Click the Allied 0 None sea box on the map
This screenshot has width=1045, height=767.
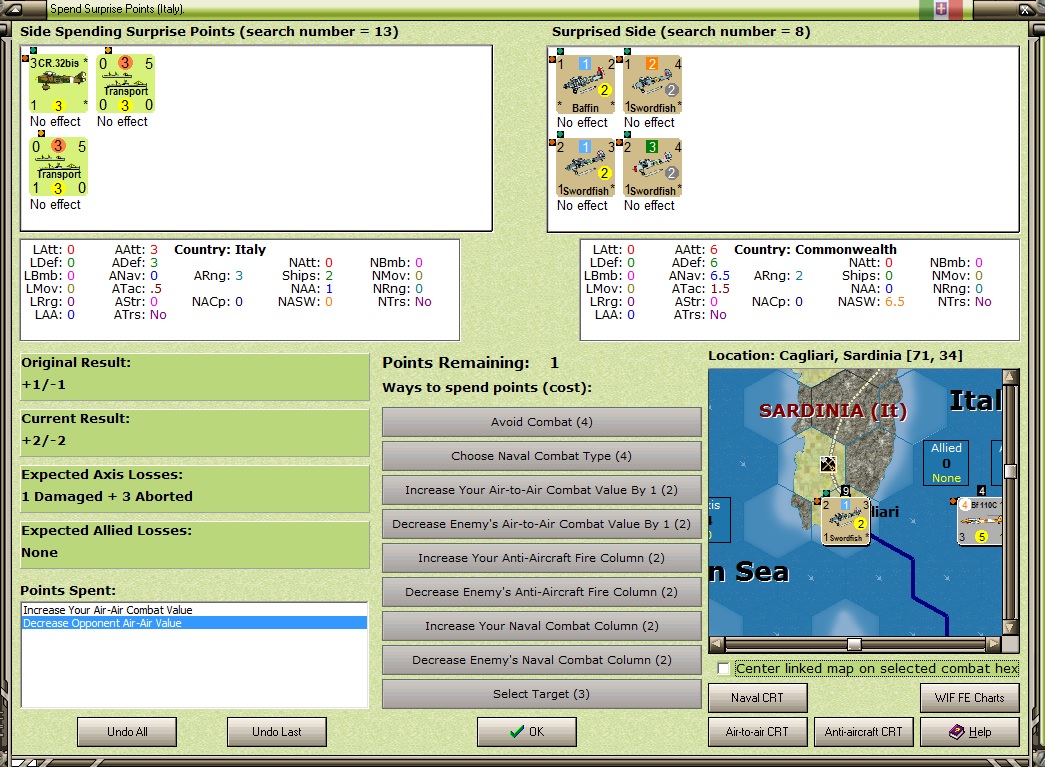(946, 462)
